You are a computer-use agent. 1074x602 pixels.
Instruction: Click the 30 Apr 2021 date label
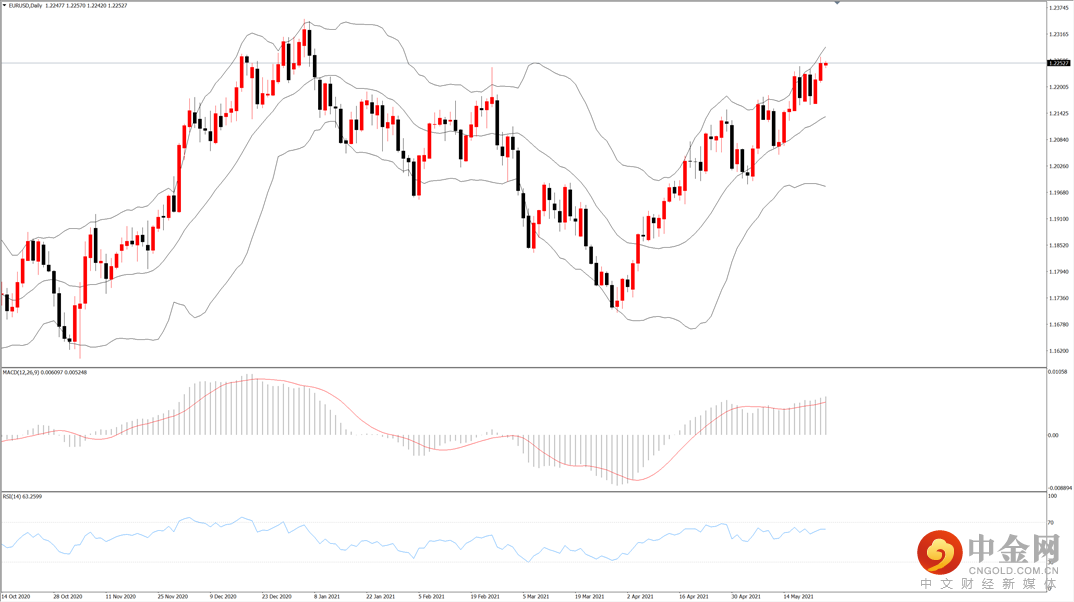(745, 597)
